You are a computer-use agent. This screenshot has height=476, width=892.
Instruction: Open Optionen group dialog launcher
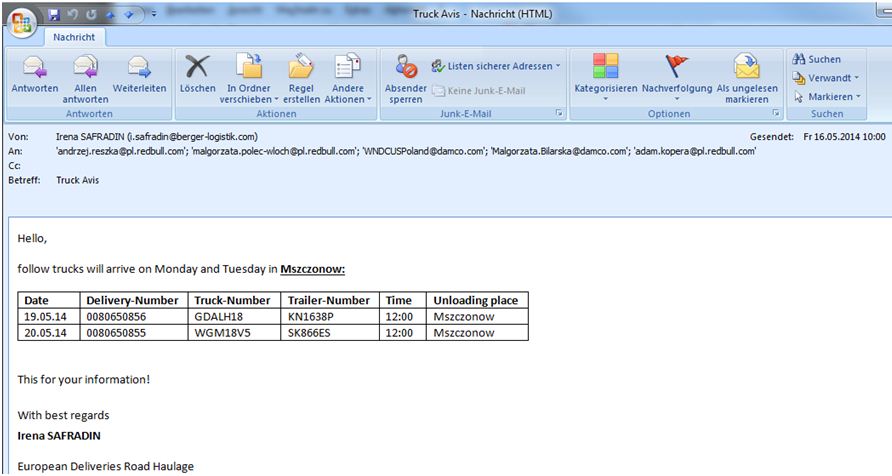tap(776, 114)
